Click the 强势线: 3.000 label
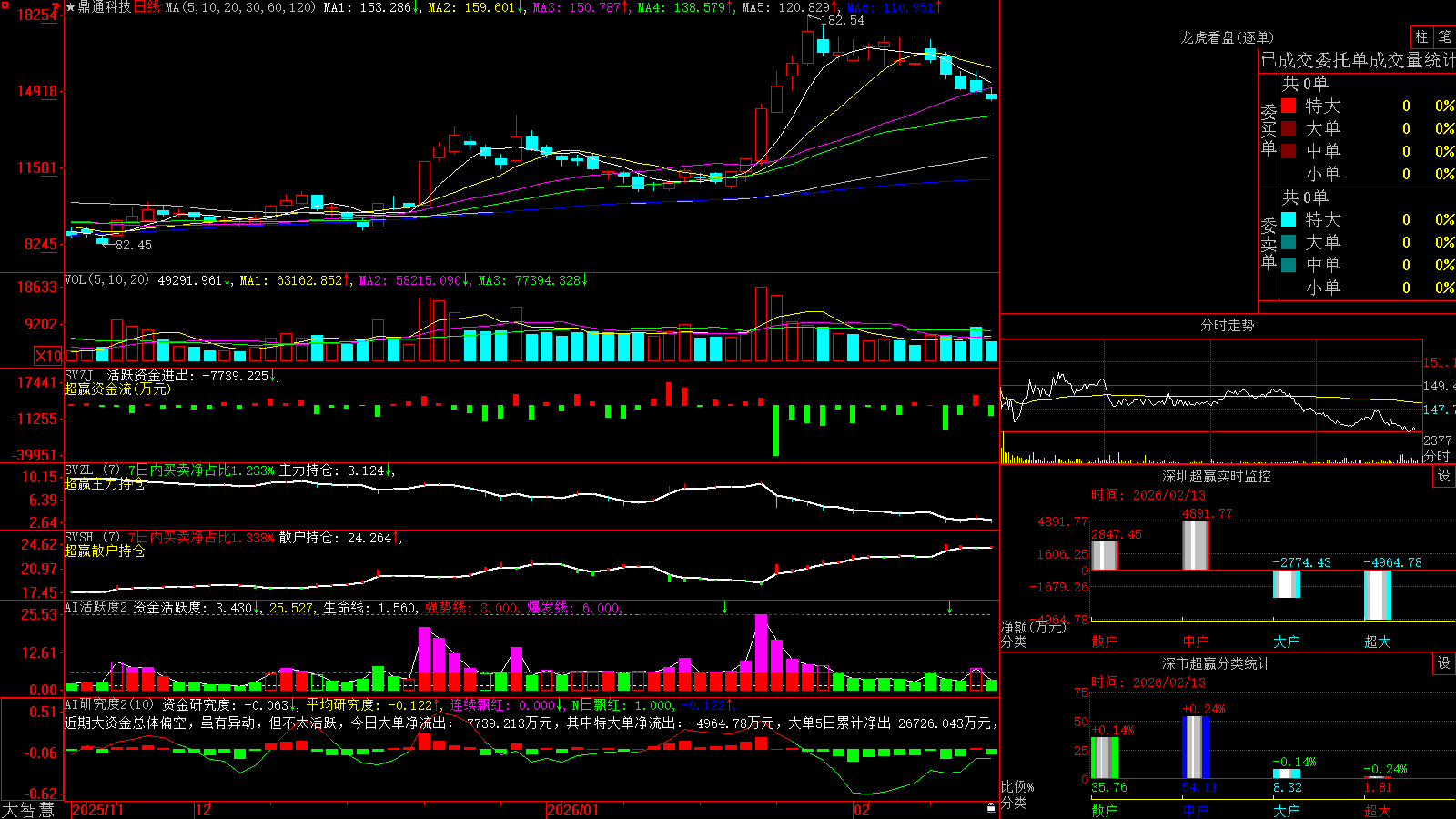Screen dimensions: 1456x819 pos(472,608)
